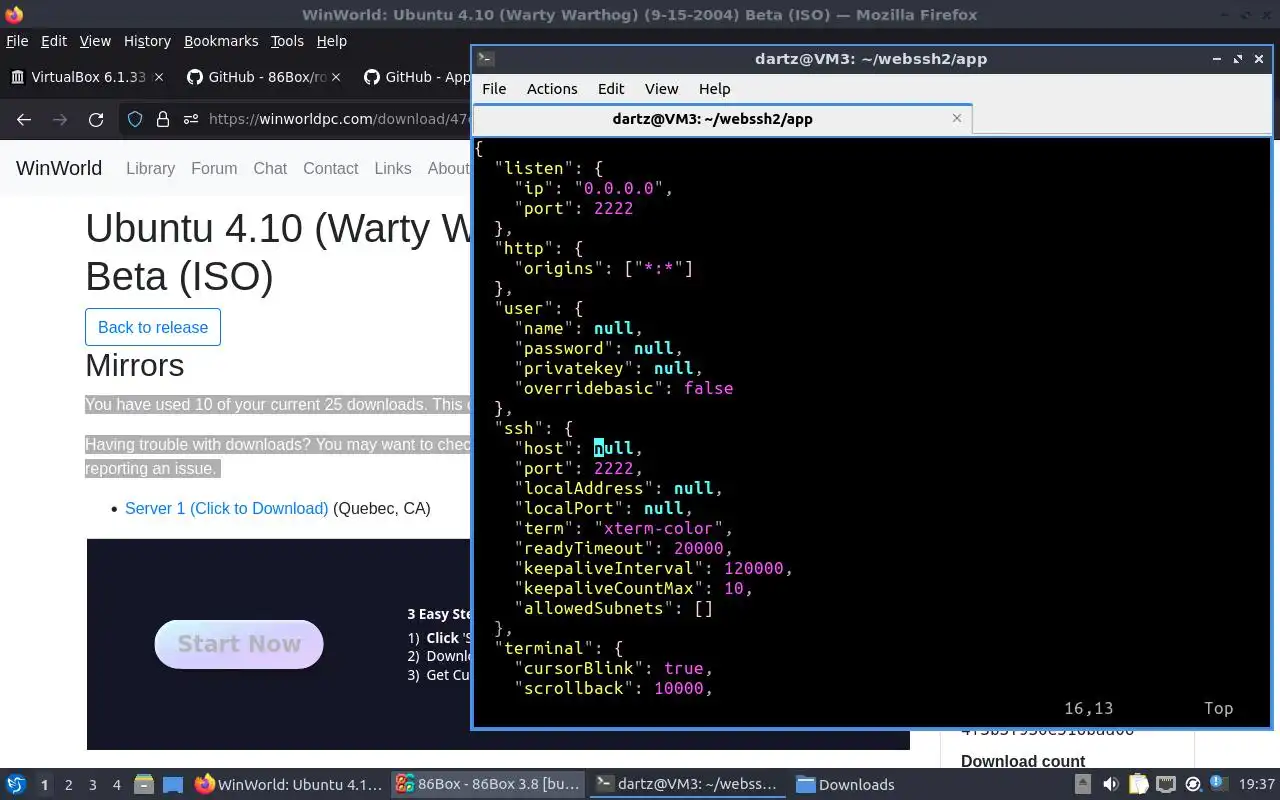1280x800 pixels.
Task: Open volume control in system tray
Action: pos(1110,785)
